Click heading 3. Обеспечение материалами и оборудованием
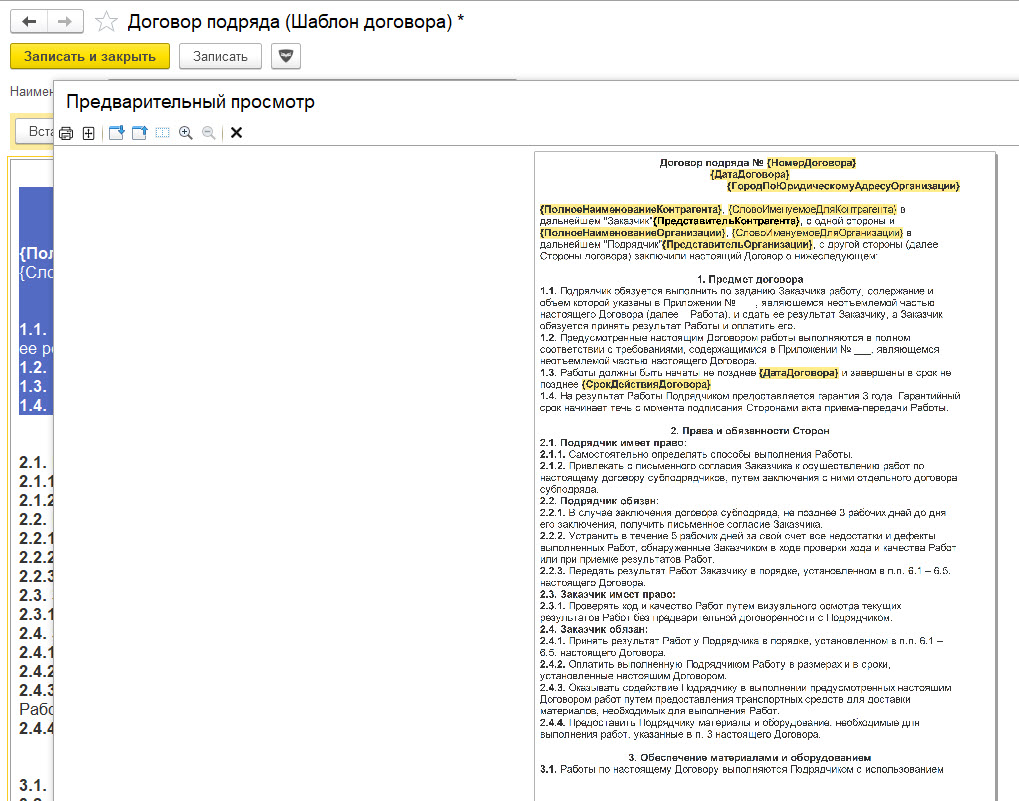The width and height of the screenshot is (1019, 801). click(749, 757)
